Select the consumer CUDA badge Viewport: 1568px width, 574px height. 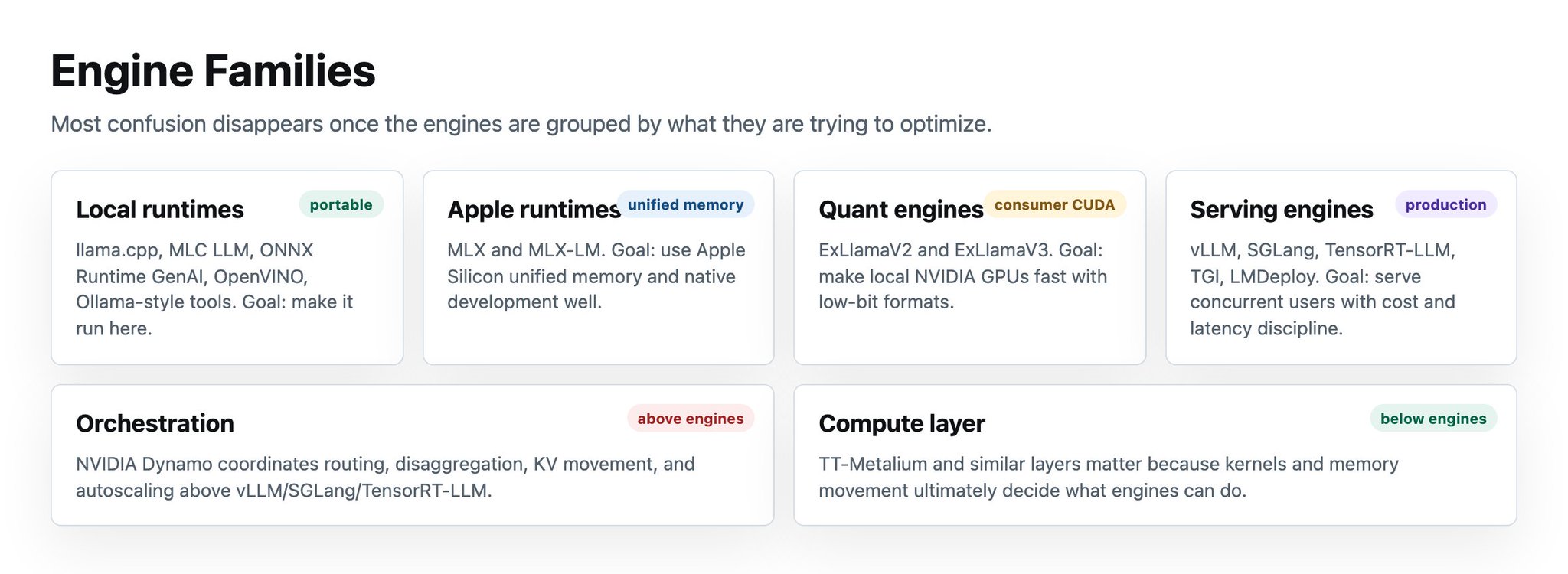tap(1054, 204)
